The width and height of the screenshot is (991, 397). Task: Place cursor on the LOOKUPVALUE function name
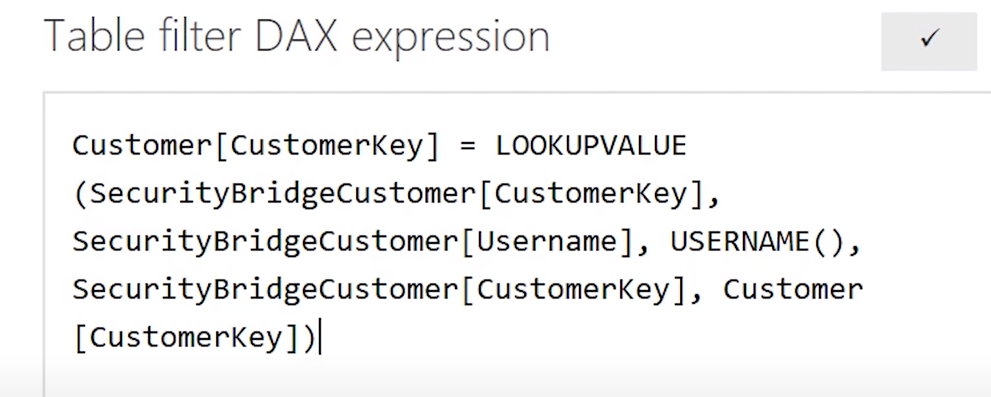(591, 146)
